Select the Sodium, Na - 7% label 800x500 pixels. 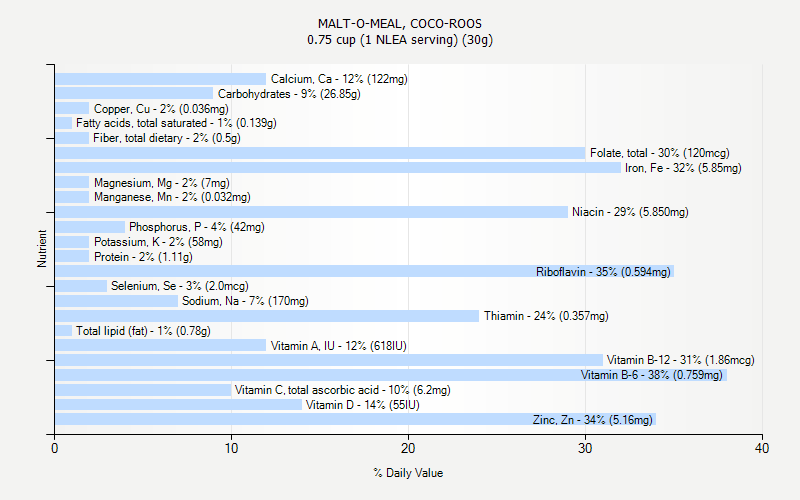245,301
